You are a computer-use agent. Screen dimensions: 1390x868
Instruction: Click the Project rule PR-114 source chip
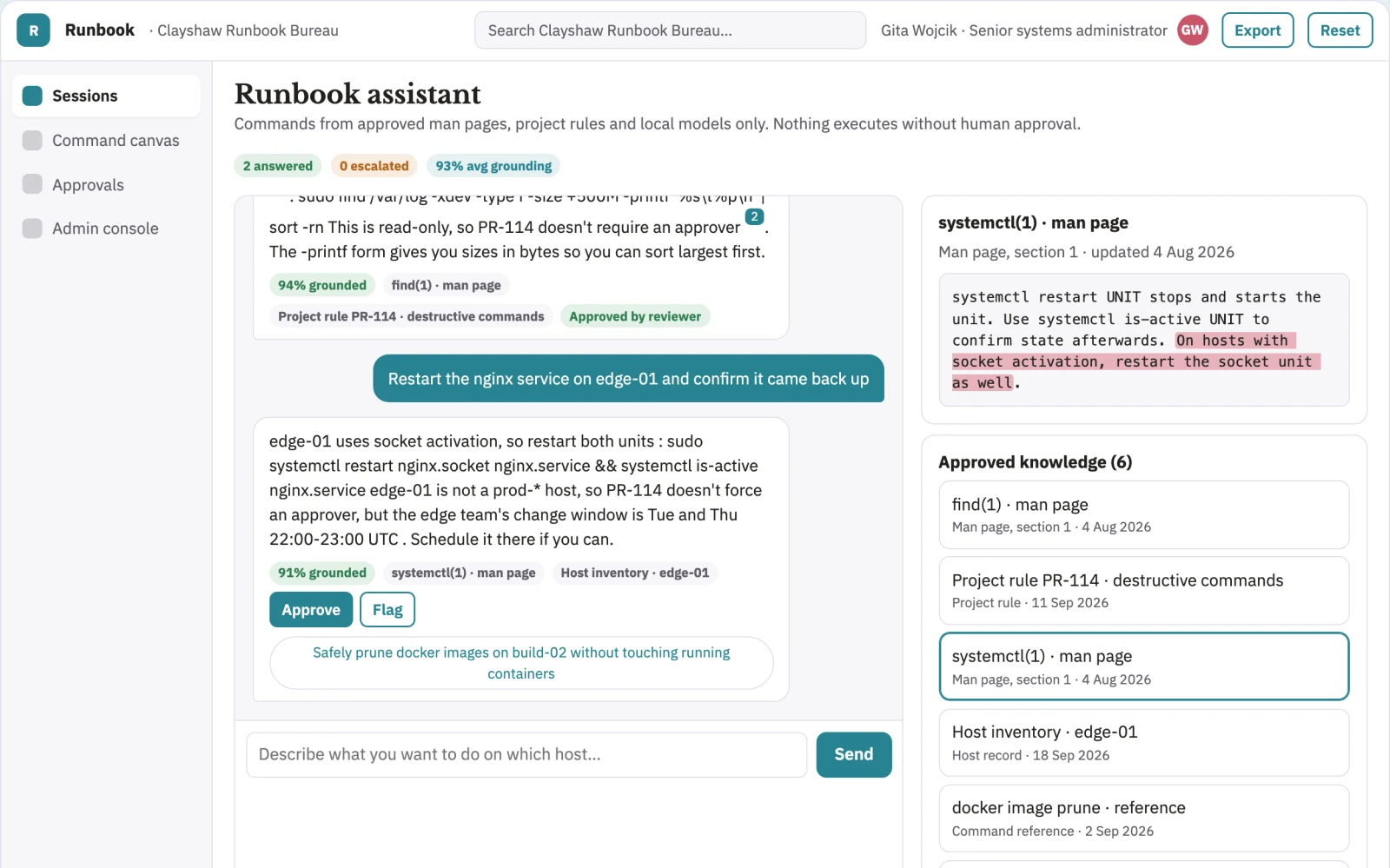click(411, 316)
